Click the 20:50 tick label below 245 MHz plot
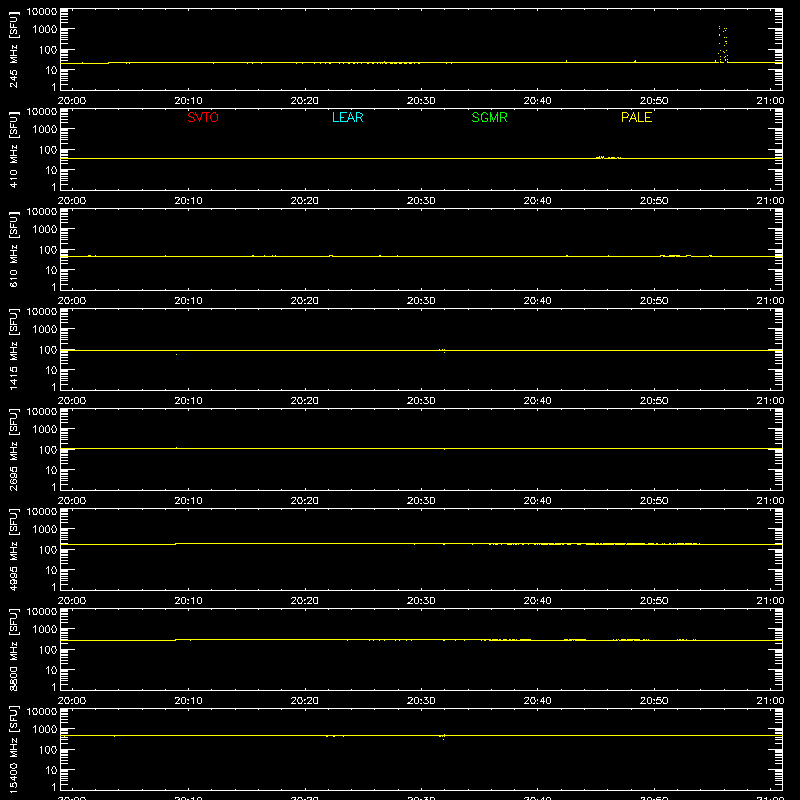 click(654, 101)
